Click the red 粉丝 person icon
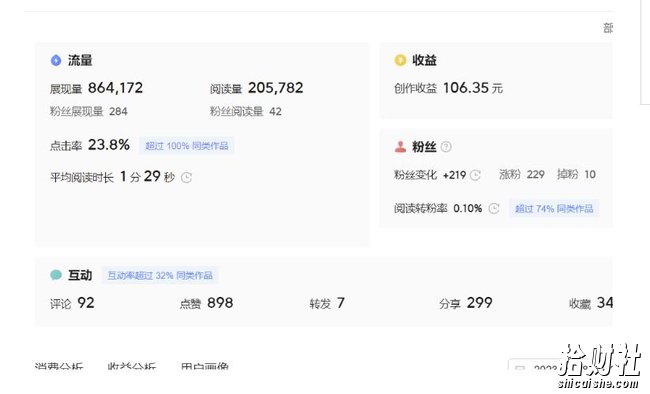 pos(400,147)
